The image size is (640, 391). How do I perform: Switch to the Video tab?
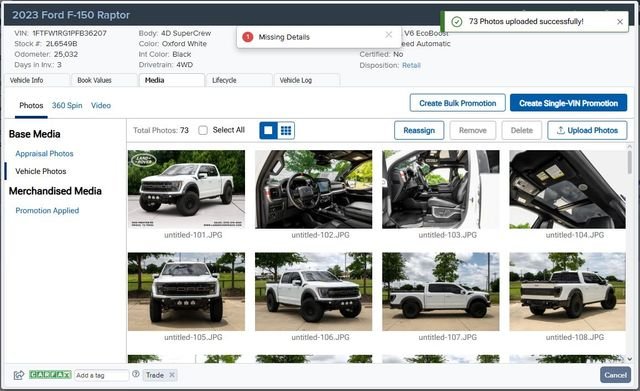[x=101, y=105]
